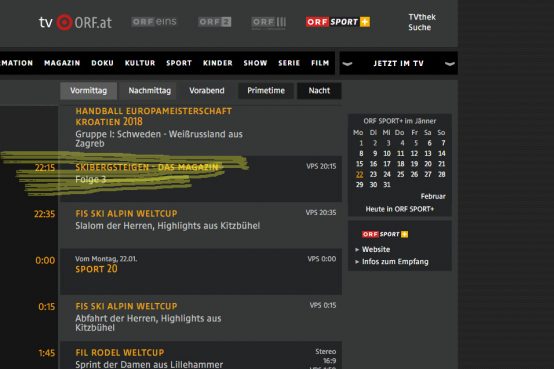Image resolution: width=554 pixels, height=369 pixels.
Task: Select the ORF III channel logo
Action: coord(269,23)
